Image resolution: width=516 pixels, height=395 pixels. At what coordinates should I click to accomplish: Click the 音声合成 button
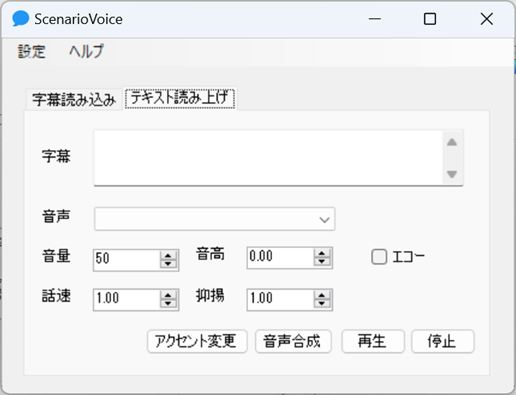point(293,341)
